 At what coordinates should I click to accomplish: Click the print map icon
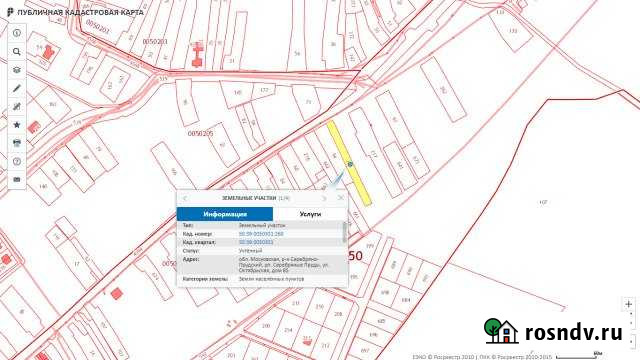17,143
